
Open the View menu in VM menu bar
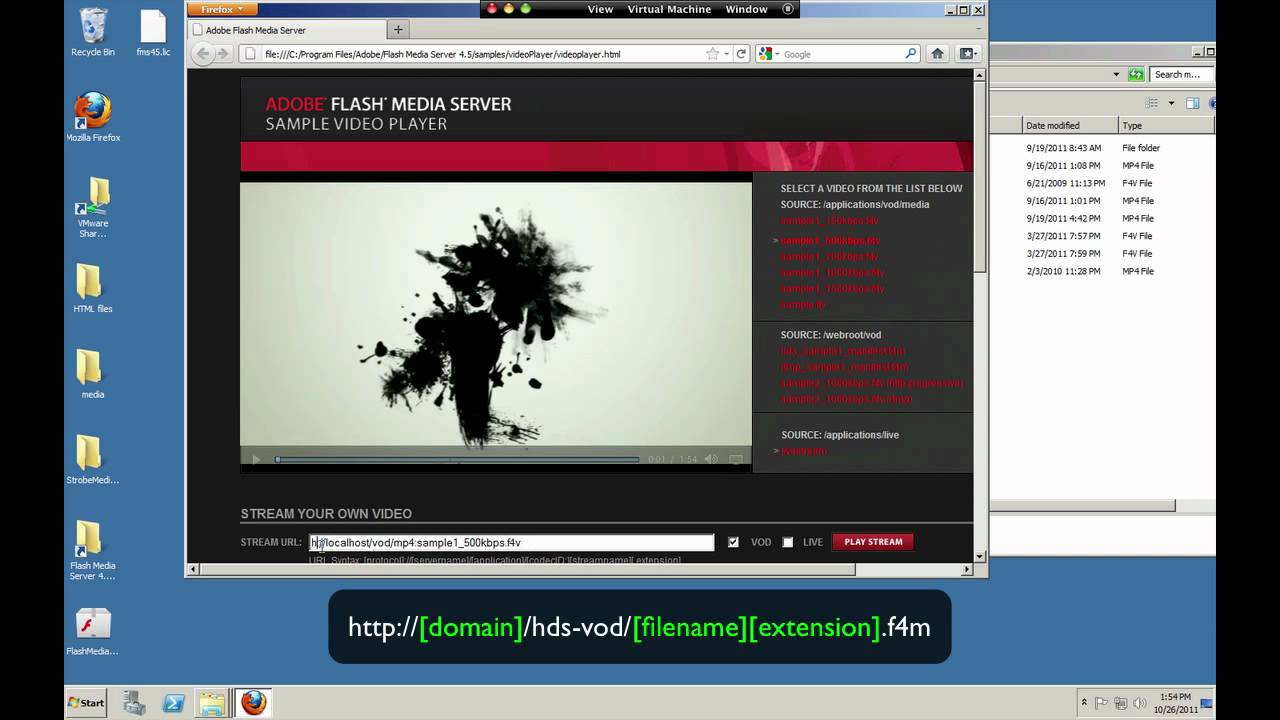(x=600, y=9)
